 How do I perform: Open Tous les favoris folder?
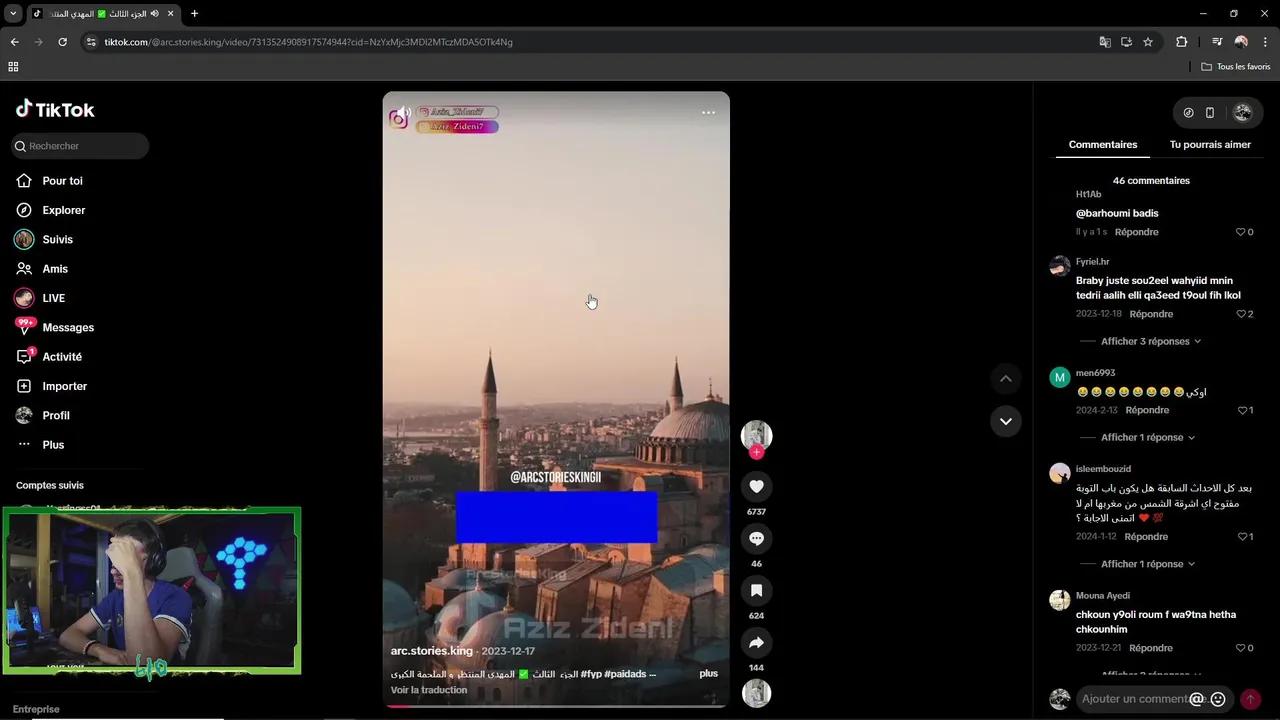(1236, 67)
